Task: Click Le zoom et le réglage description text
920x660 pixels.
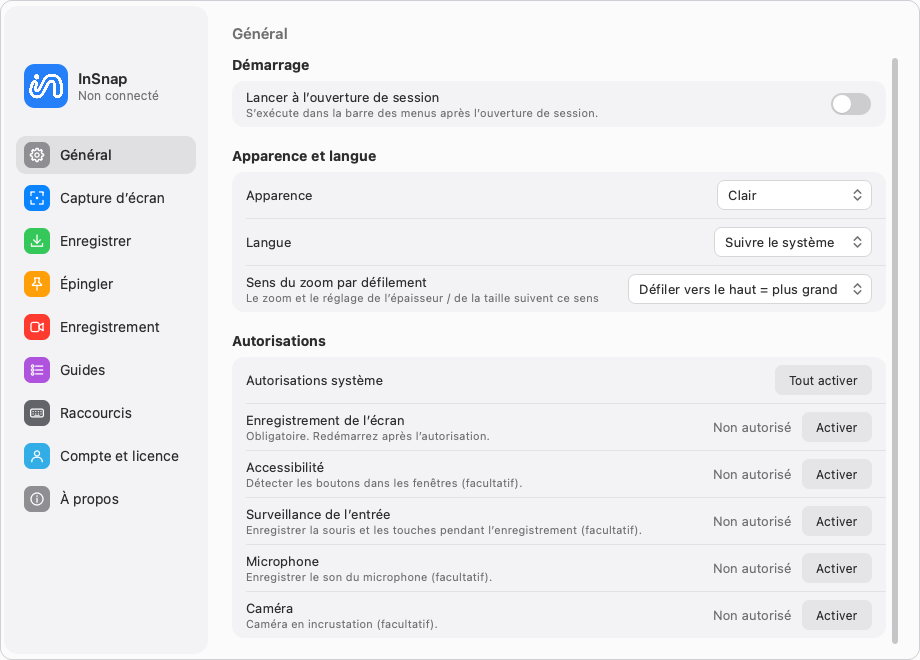Action: click(422, 298)
